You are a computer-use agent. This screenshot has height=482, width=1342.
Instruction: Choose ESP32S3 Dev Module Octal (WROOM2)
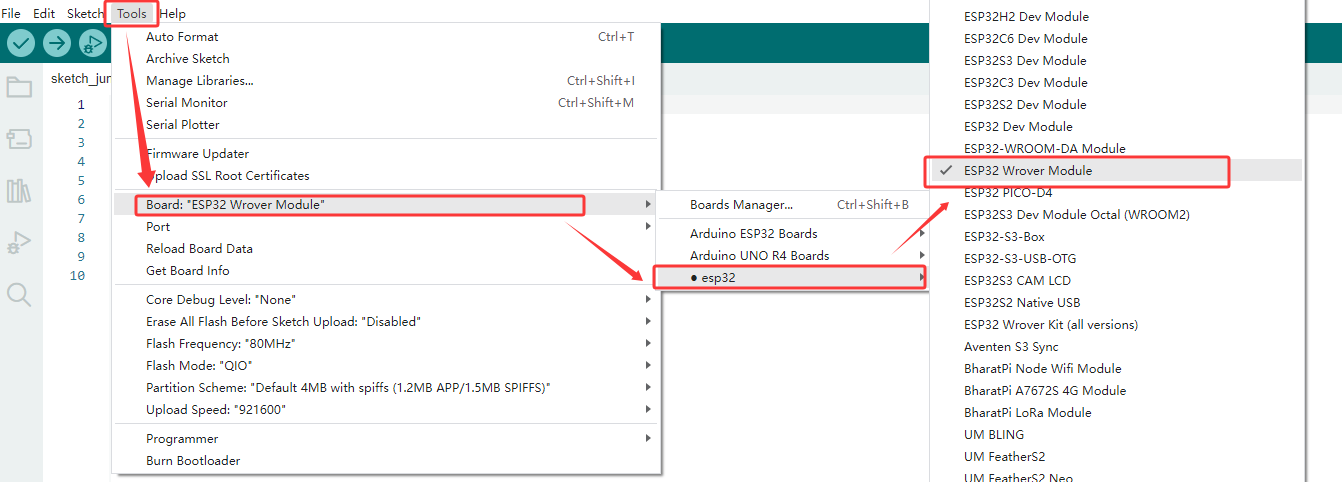tap(1117, 215)
